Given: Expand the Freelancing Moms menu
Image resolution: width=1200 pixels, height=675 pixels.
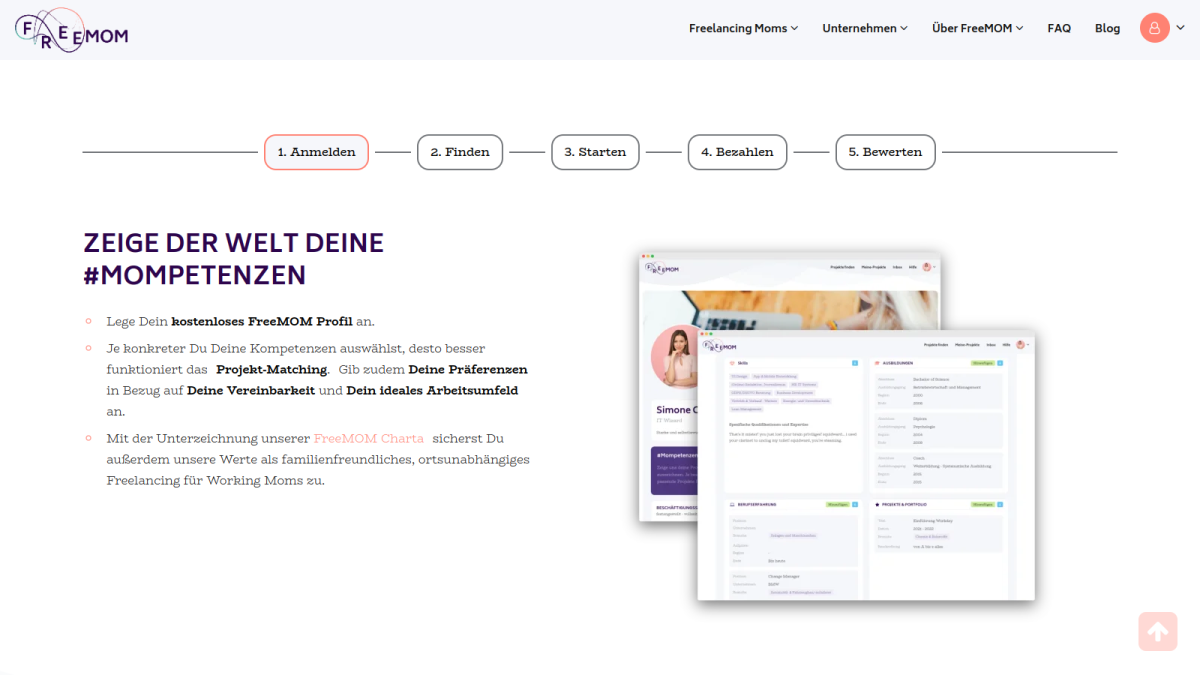Looking at the screenshot, I should point(743,28).
